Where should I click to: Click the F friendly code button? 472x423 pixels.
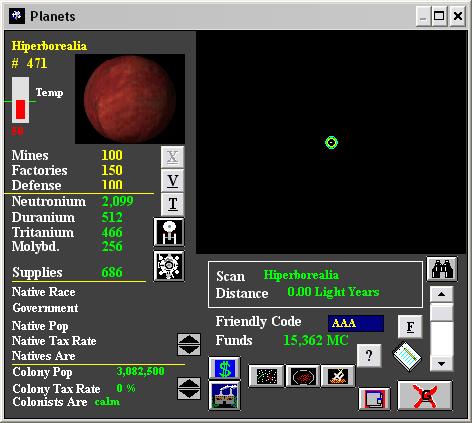point(410,327)
